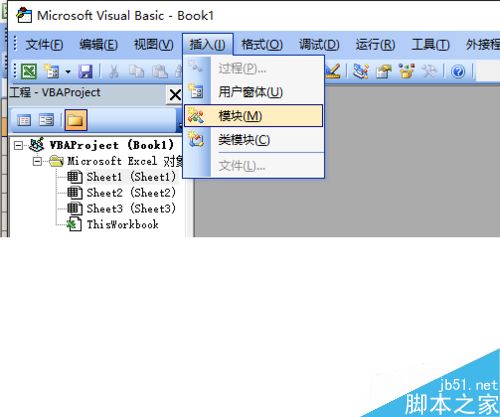The width and height of the screenshot is (500, 417).
Task: Open the 视图(V) menu
Action: 154,44
